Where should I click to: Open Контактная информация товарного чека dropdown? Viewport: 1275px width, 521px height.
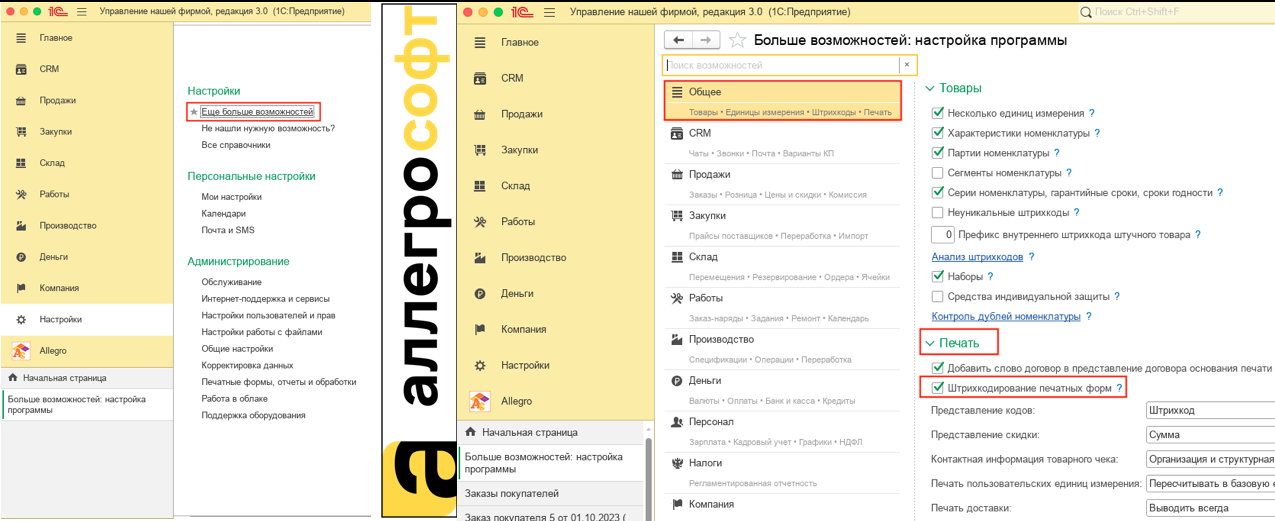point(1210,459)
